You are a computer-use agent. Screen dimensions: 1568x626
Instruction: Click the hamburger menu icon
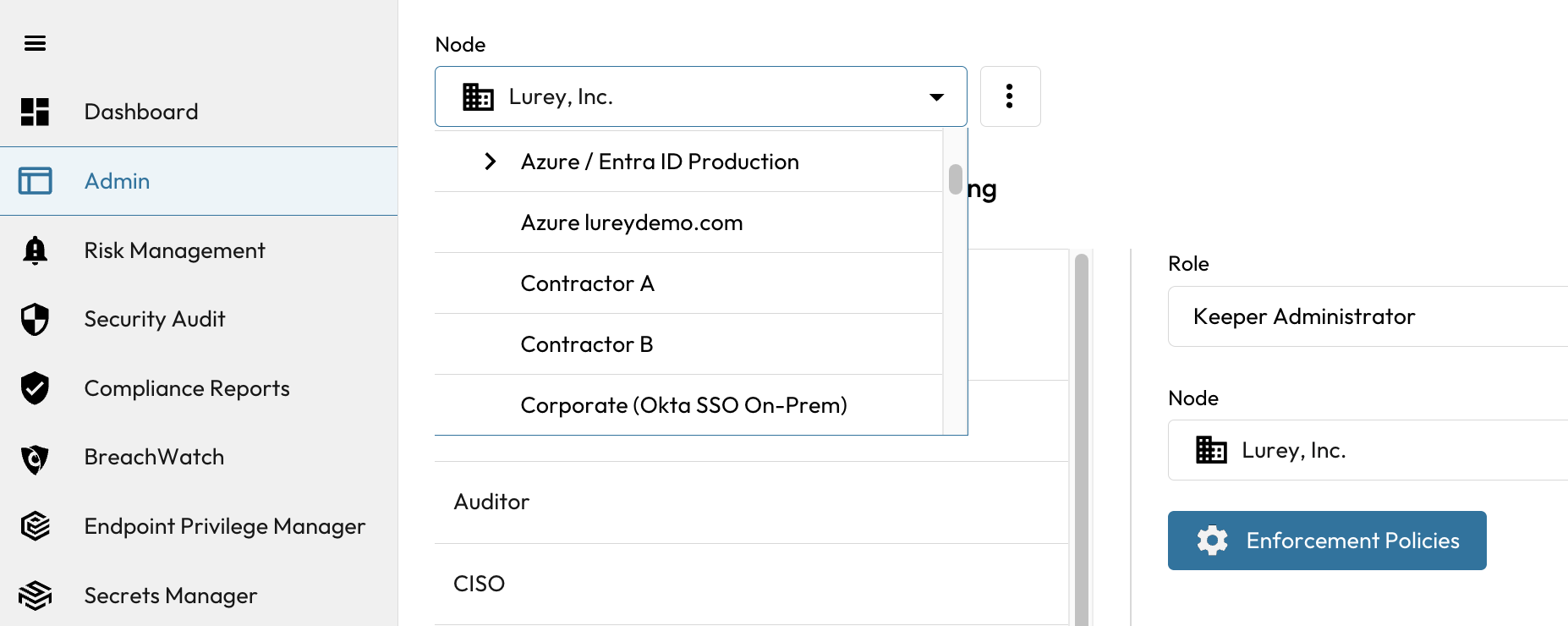click(35, 43)
